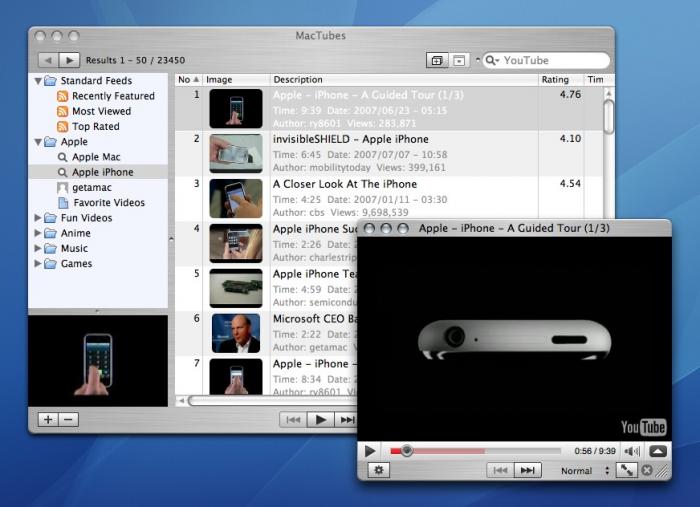Open the Recently Featured feed
This screenshot has height=507, width=700.
click(x=113, y=96)
